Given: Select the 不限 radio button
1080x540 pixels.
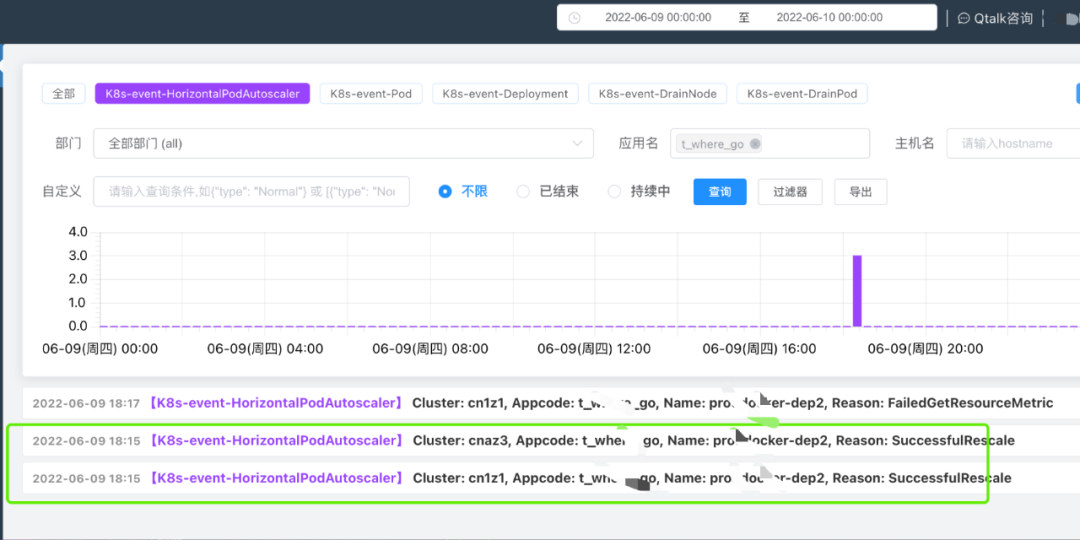Looking at the screenshot, I should pos(445,191).
